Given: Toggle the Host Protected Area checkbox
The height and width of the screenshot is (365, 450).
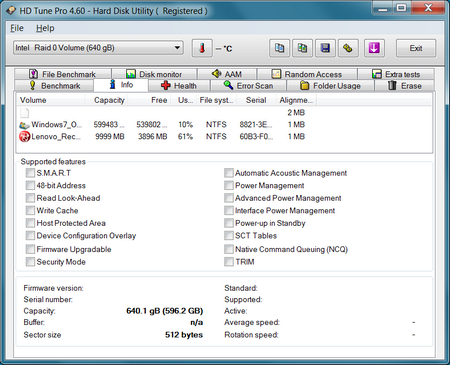Looking at the screenshot, I should click(x=30, y=223).
